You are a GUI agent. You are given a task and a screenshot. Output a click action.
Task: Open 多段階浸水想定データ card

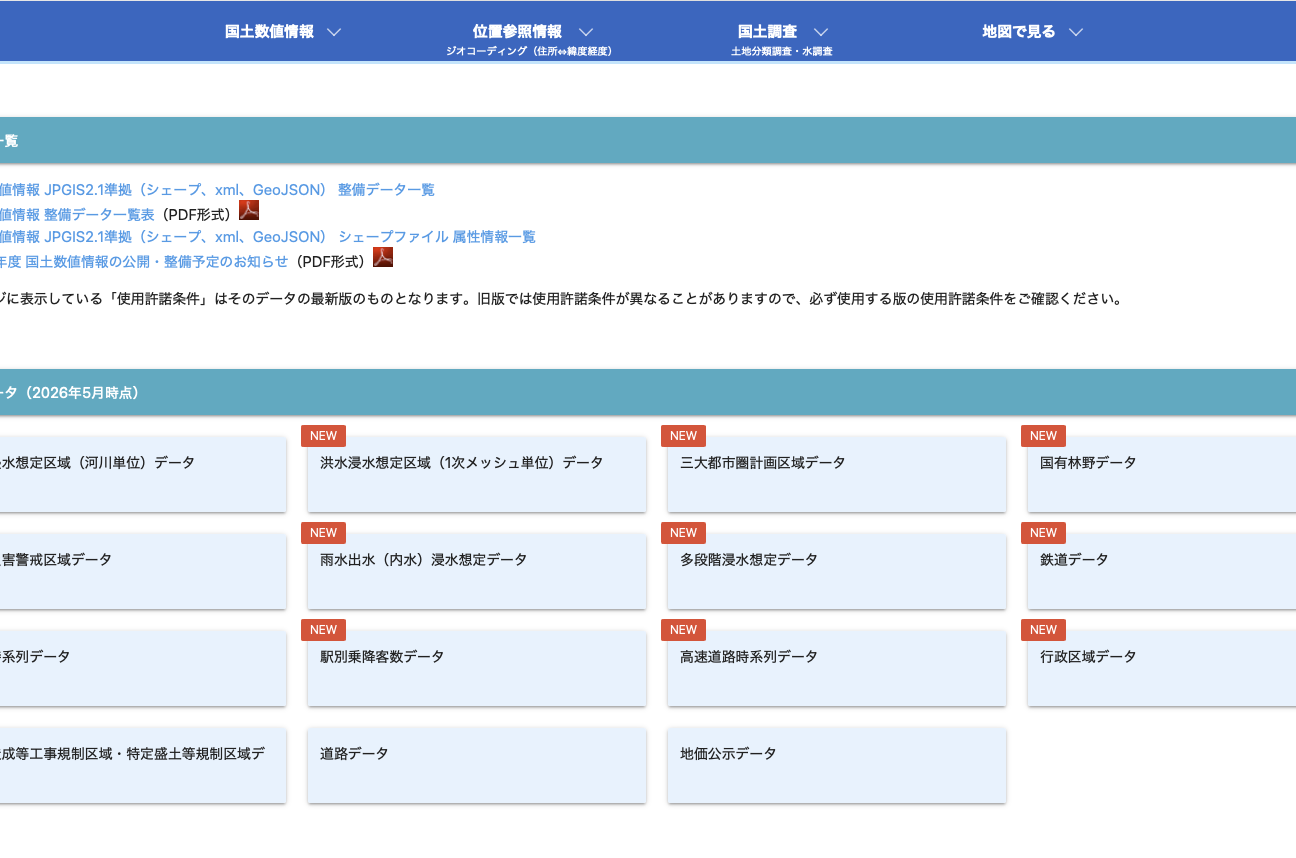click(836, 571)
